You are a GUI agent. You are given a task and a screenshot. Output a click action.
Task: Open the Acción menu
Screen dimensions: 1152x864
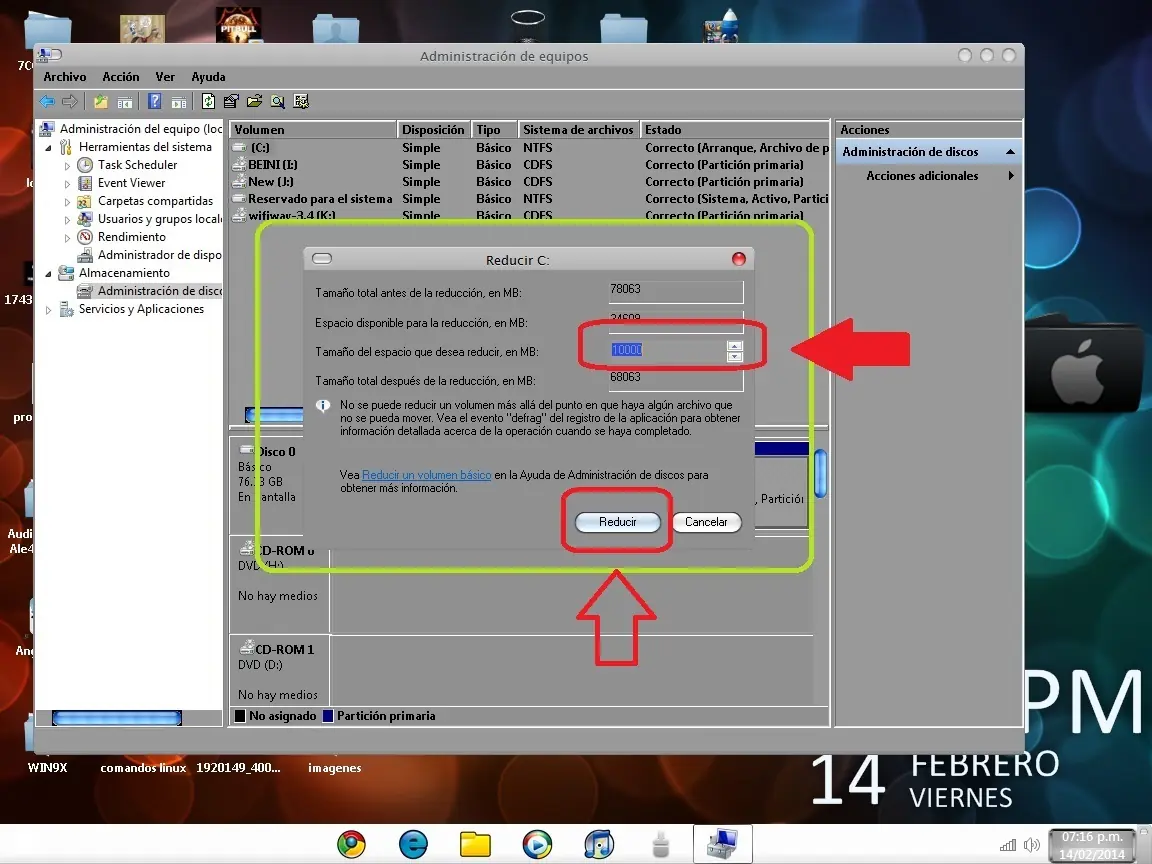120,76
